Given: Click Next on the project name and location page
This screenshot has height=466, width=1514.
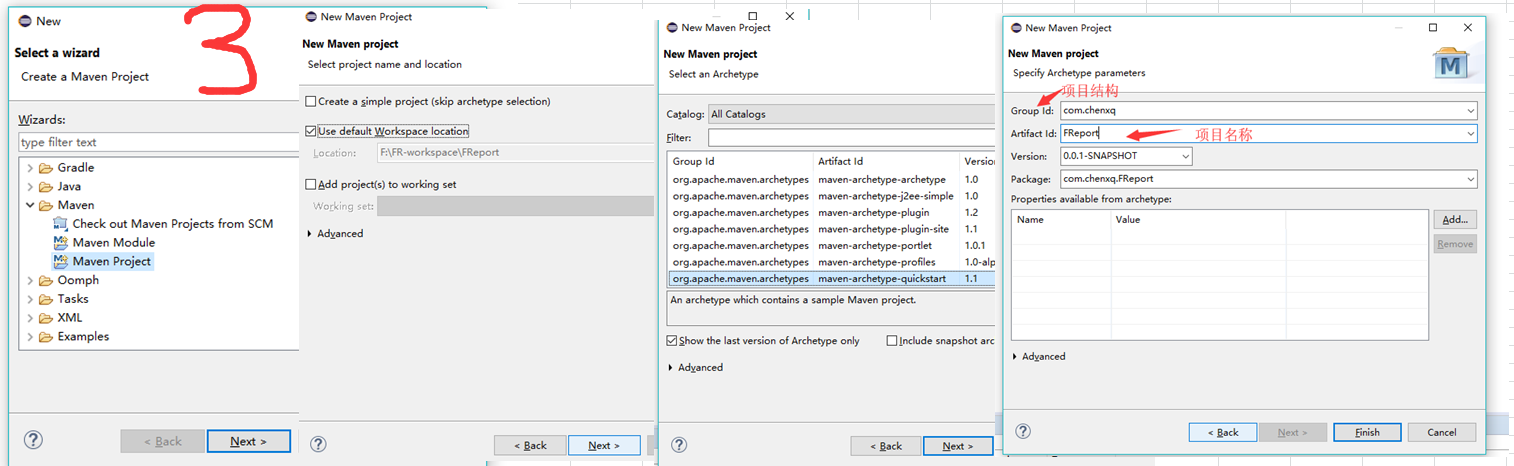Looking at the screenshot, I should click(604, 445).
